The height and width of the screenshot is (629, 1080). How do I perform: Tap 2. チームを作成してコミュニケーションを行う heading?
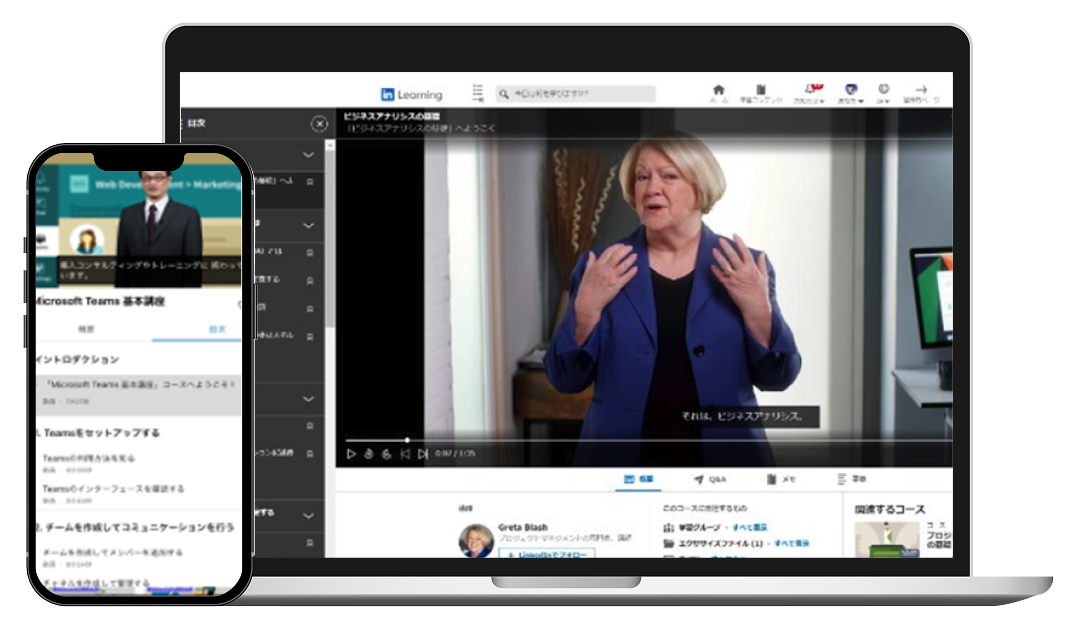click(x=135, y=527)
